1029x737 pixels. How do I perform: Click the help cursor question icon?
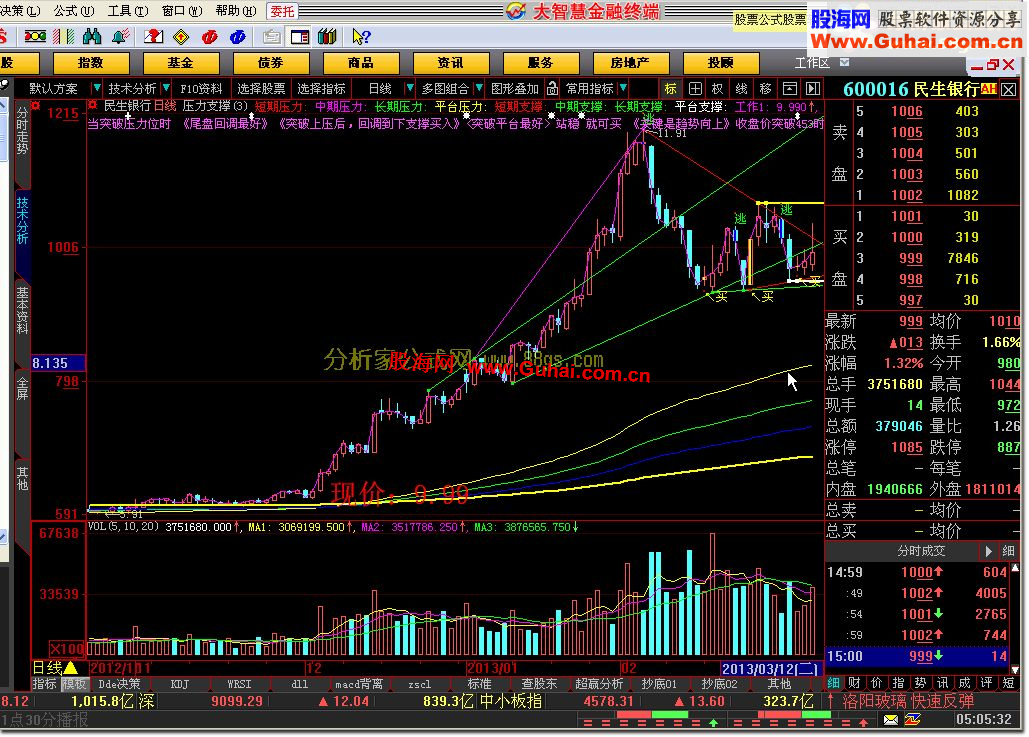(x=361, y=37)
